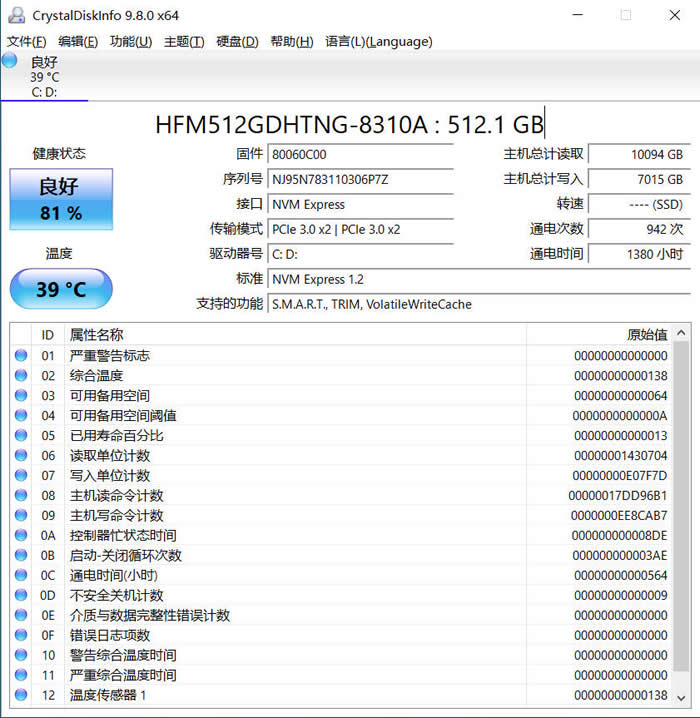The width and height of the screenshot is (700, 718).
Task: Click status icon beside 通电时间(小时) row
Action: 21,576
